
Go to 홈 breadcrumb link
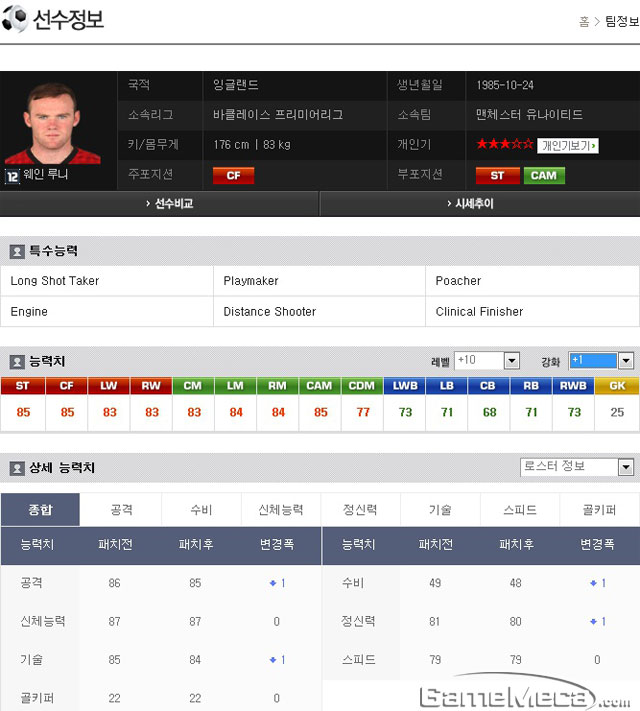pyautogui.click(x=584, y=21)
